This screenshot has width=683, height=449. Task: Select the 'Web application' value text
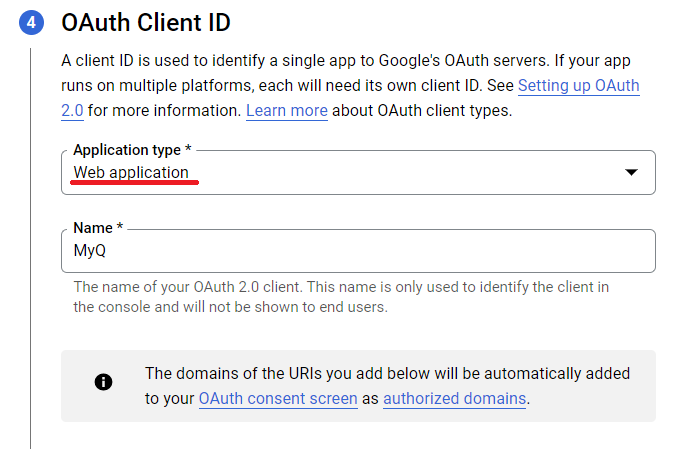pos(131,172)
